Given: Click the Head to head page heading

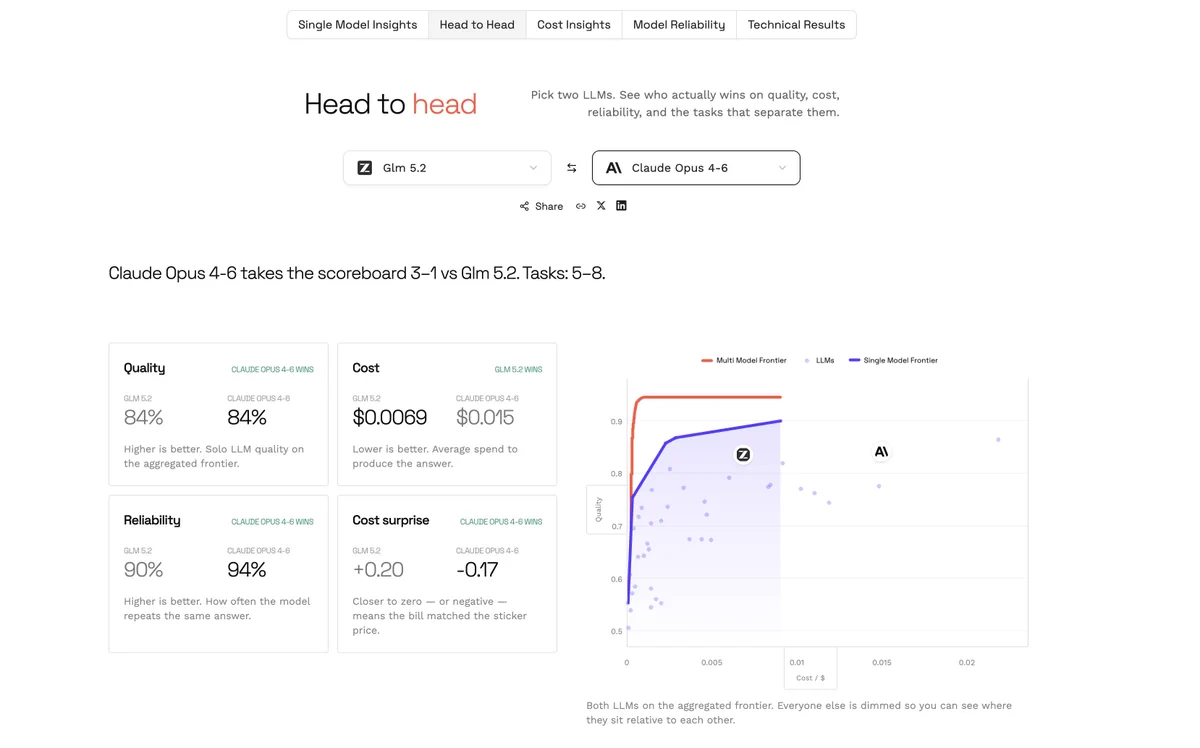Looking at the screenshot, I should pos(390,104).
